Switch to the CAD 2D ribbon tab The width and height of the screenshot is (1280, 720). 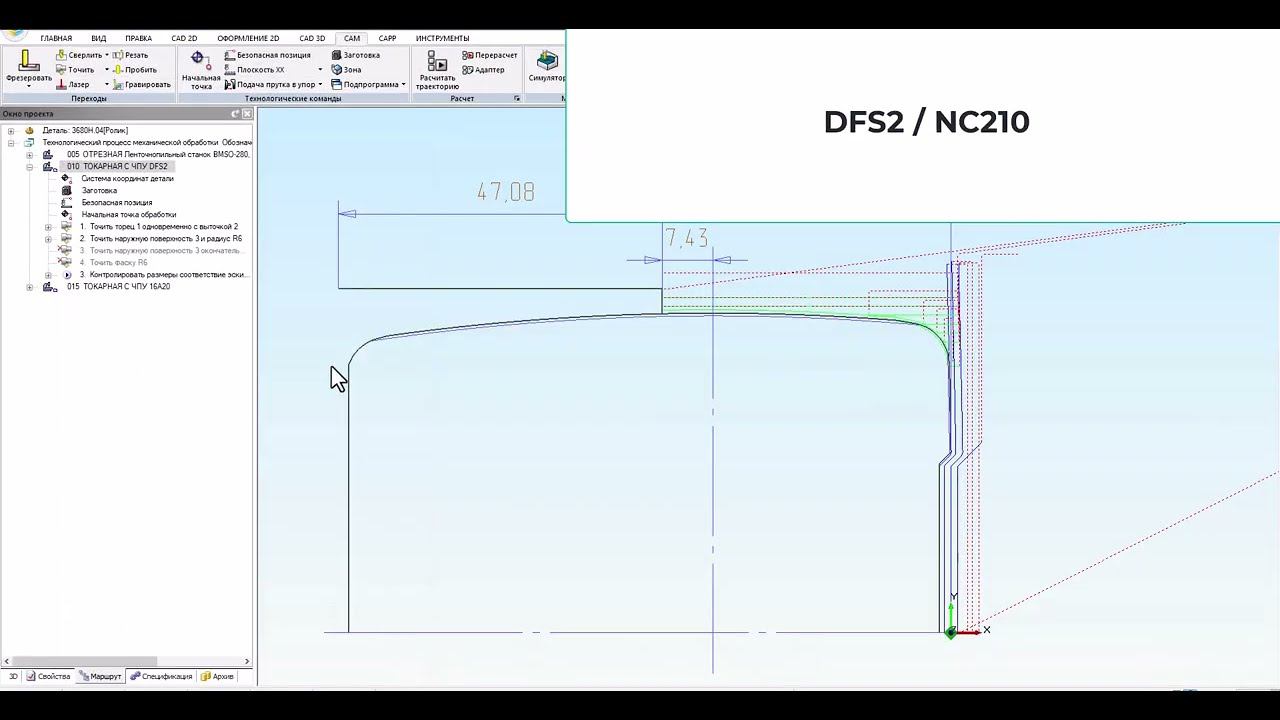(184, 38)
